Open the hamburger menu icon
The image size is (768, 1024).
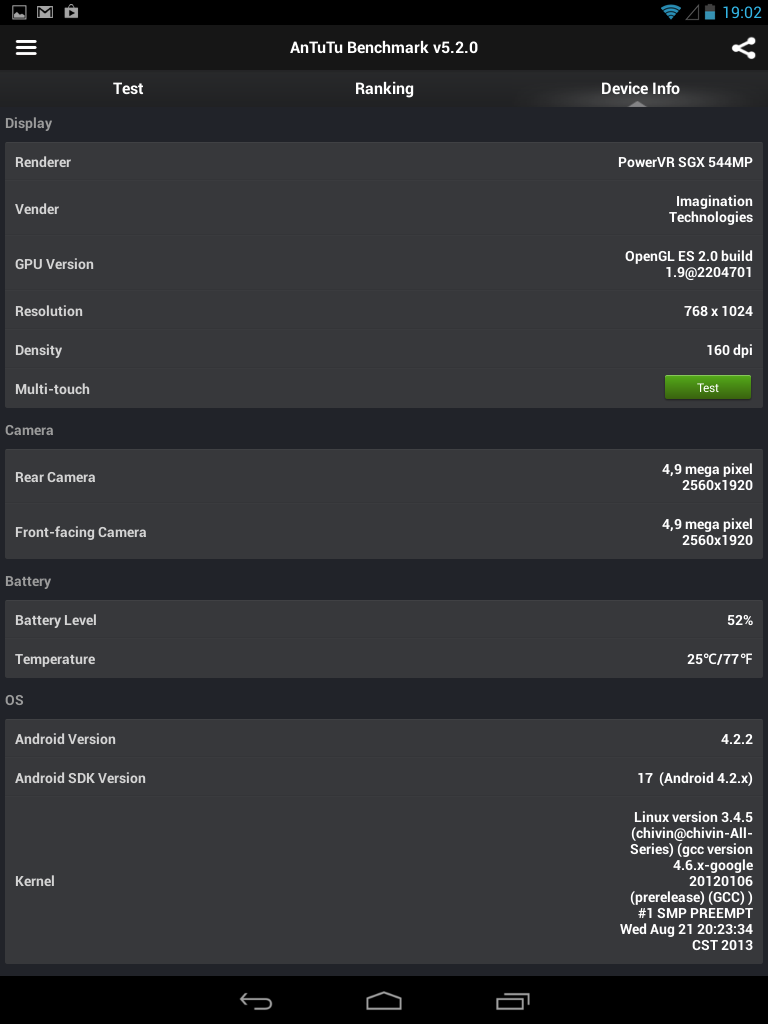pos(26,48)
